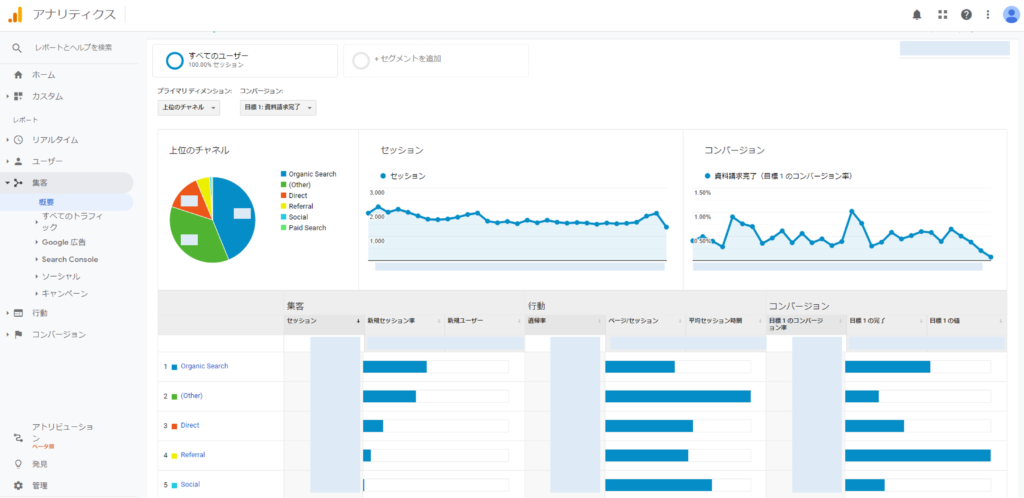This screenshot has width=1024, height=498.
Task: Click the ホーム home icon
Action: (18, 75)
